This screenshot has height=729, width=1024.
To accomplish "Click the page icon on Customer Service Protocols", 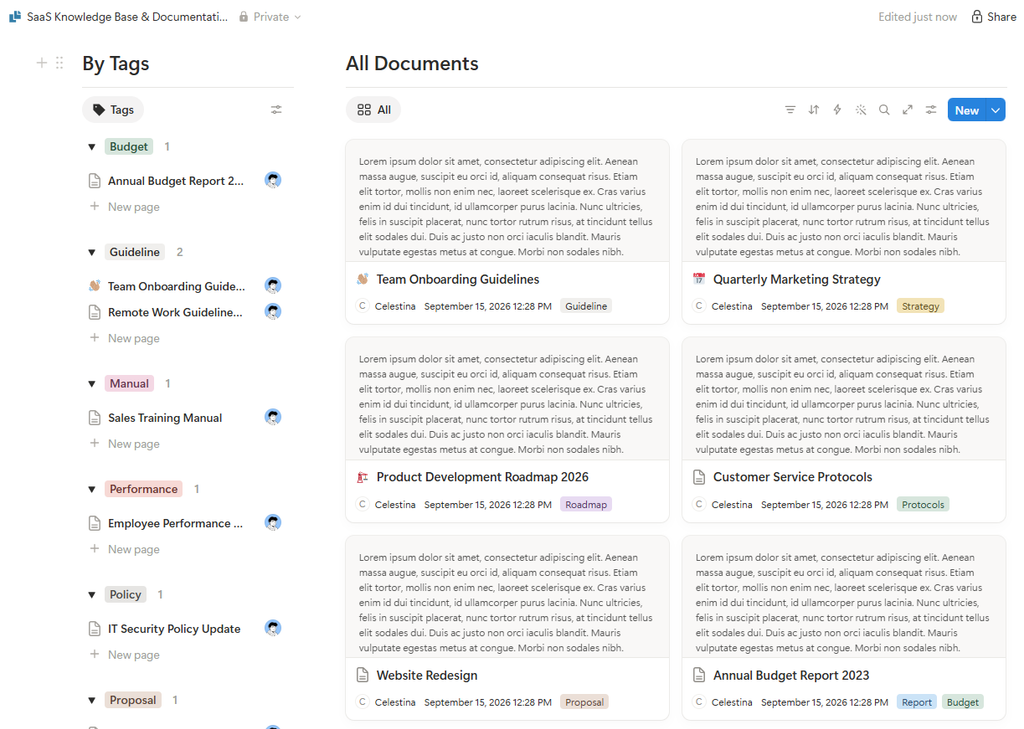I will coord(699,478).
